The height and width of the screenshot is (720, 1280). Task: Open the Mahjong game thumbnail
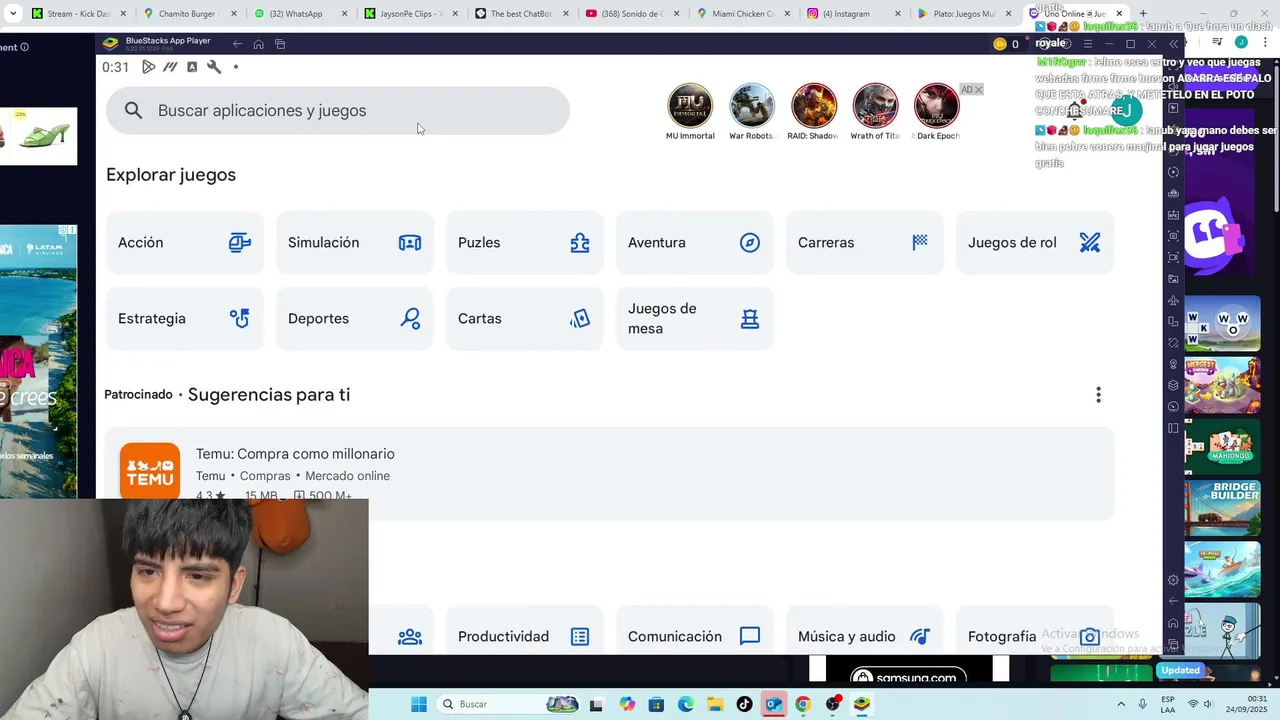click(1222, 446)
